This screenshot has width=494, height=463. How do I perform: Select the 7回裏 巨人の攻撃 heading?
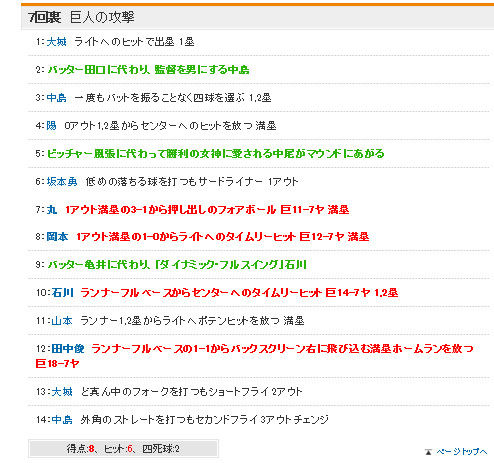click(81, 17)
